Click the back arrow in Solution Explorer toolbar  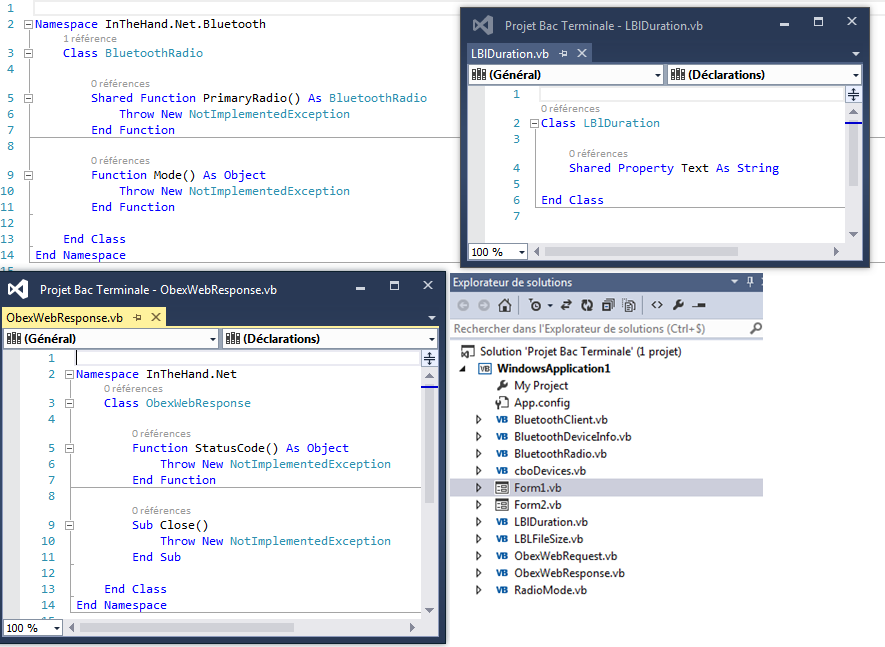(x=463, y=305)
